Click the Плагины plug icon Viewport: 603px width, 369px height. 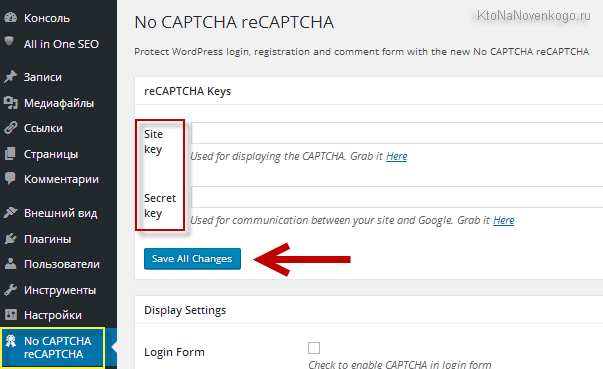(10, 239)
